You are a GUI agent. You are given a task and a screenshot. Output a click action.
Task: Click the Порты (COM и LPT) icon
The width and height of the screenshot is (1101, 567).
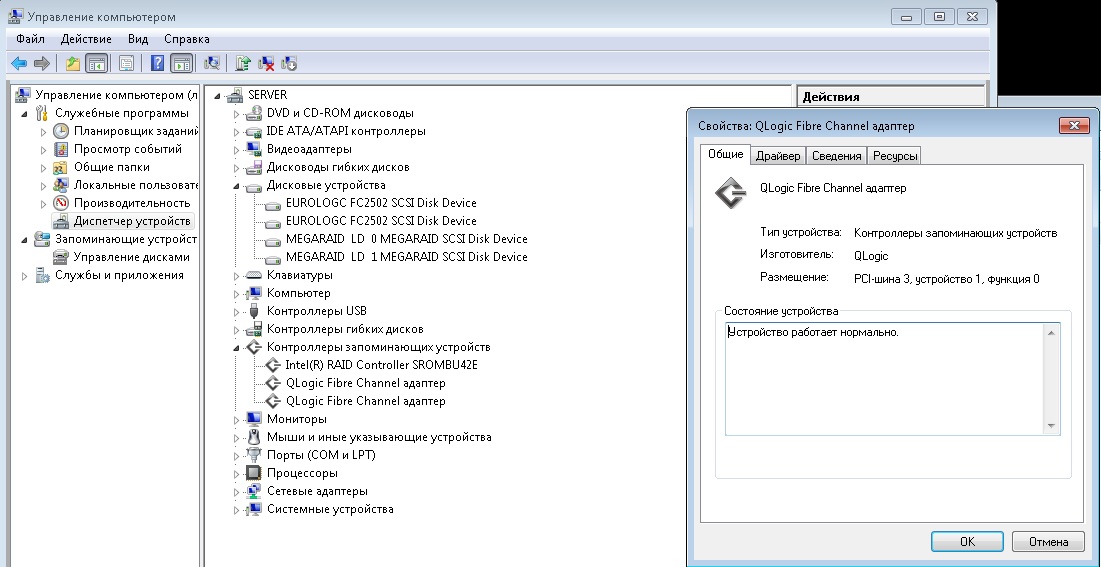point(253,455)
